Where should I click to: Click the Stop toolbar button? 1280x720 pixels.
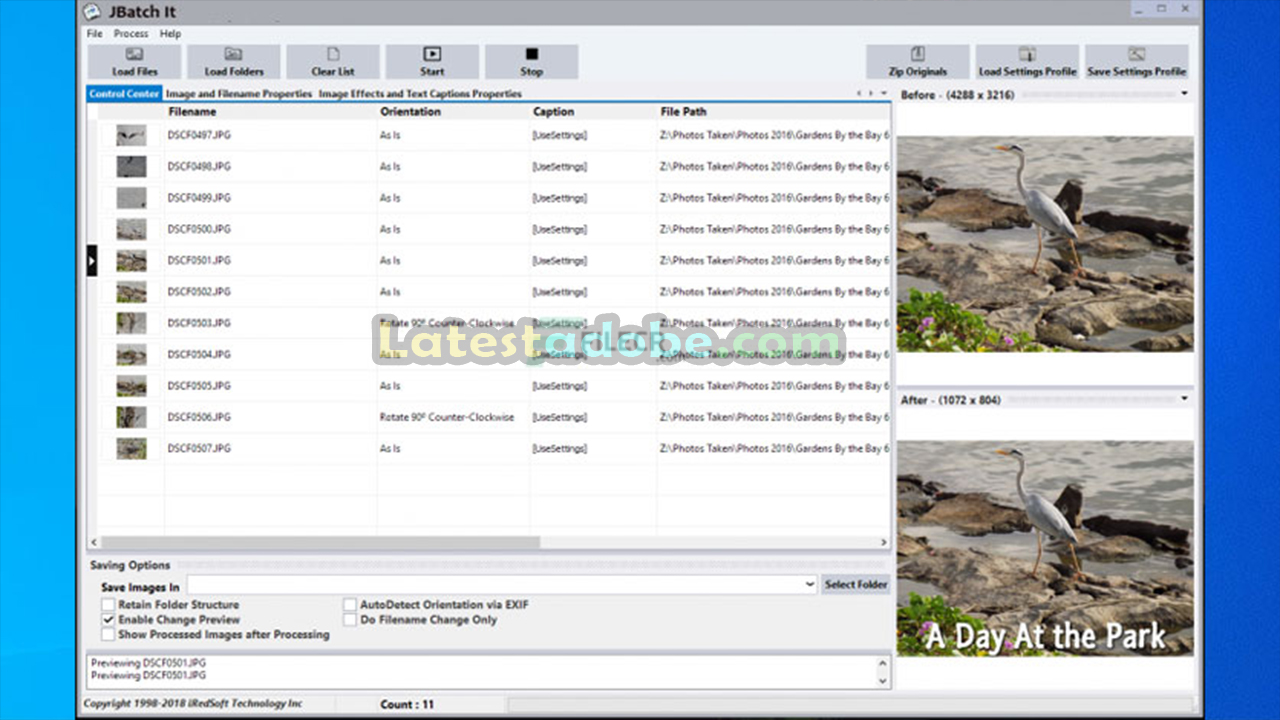[531, 61]
